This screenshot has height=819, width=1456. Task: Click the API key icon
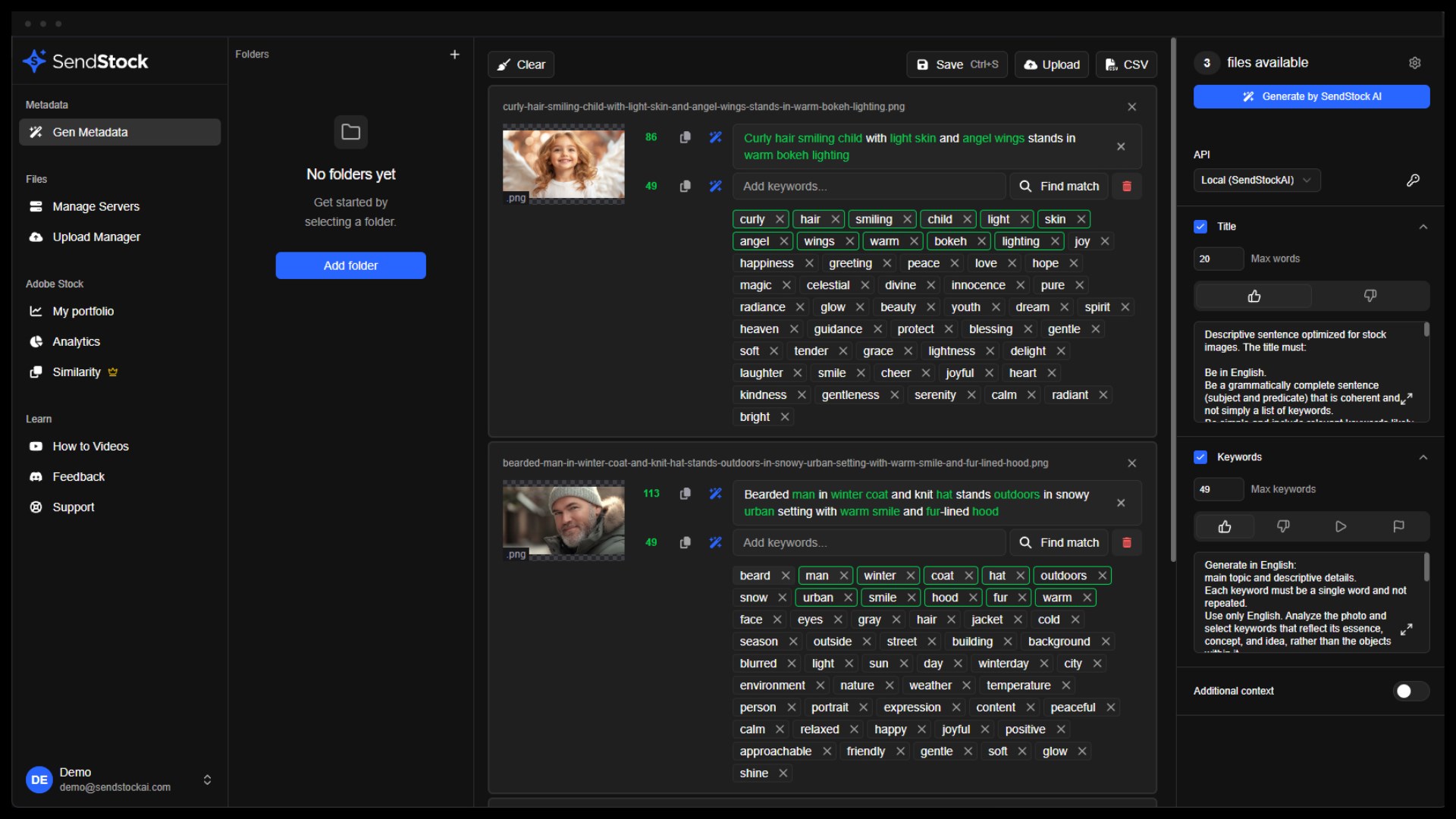point(1413,180)
